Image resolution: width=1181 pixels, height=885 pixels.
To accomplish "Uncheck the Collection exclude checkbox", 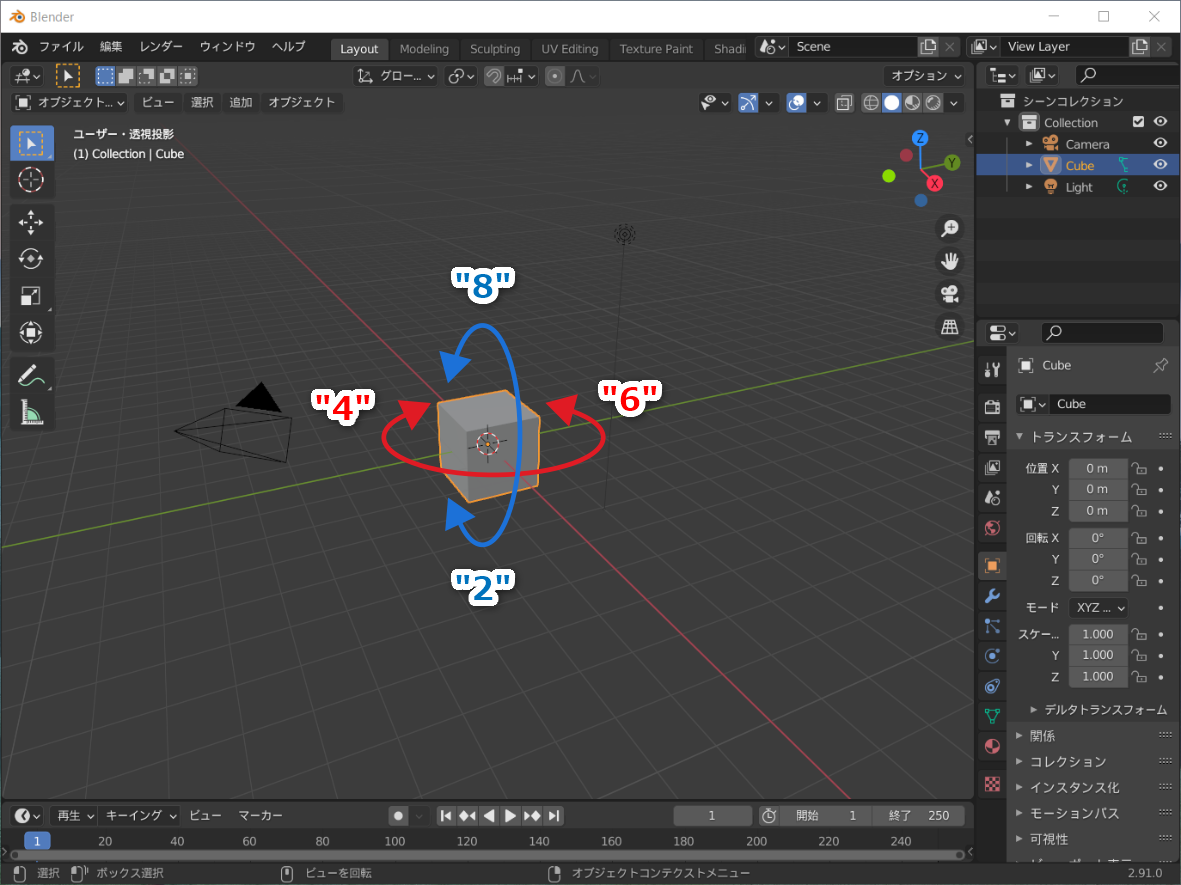I will click(1137, 122).
